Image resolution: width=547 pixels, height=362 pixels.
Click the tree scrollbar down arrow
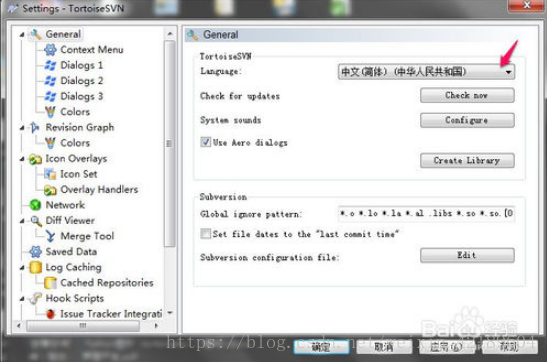(x=170, y=313)
